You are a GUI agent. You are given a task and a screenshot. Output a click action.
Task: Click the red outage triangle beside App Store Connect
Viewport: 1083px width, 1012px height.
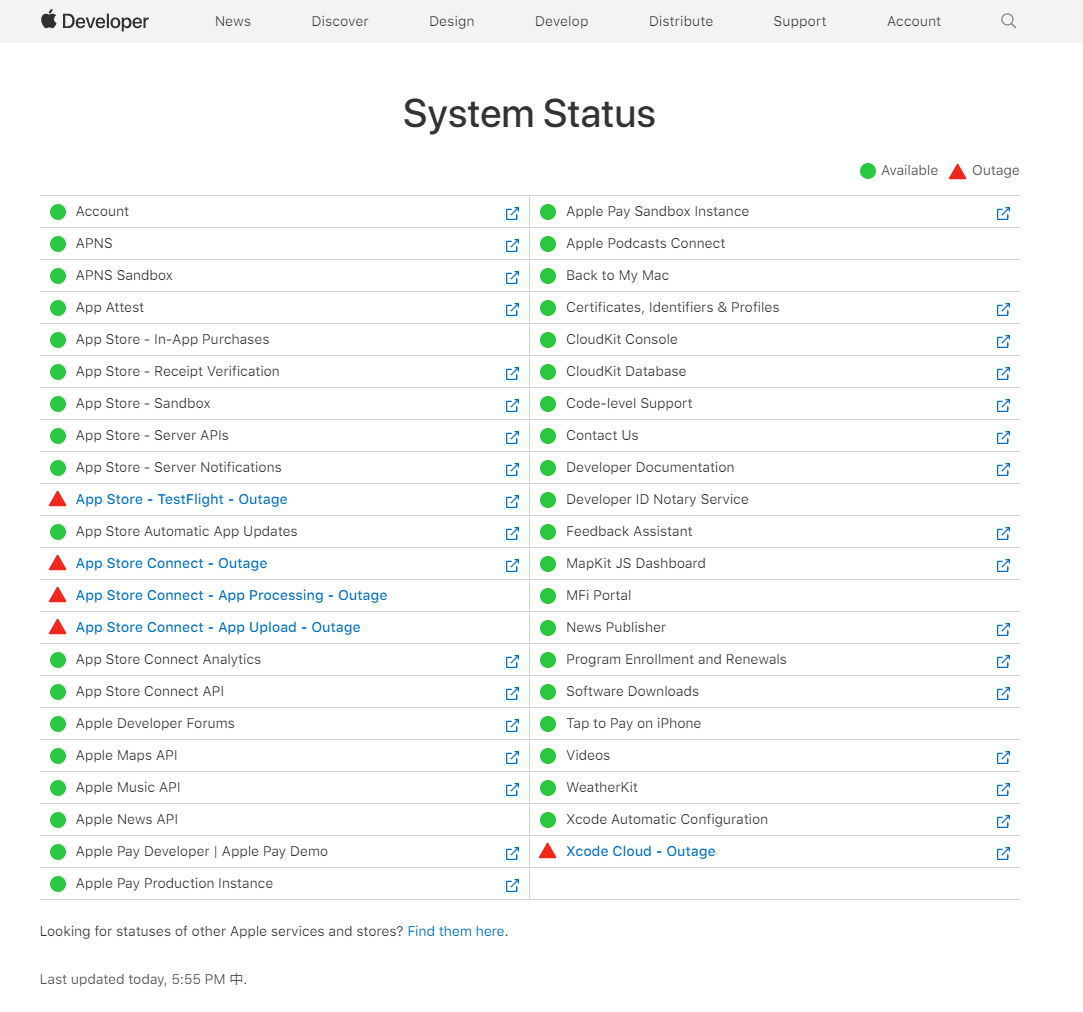(x=57, y=563)
